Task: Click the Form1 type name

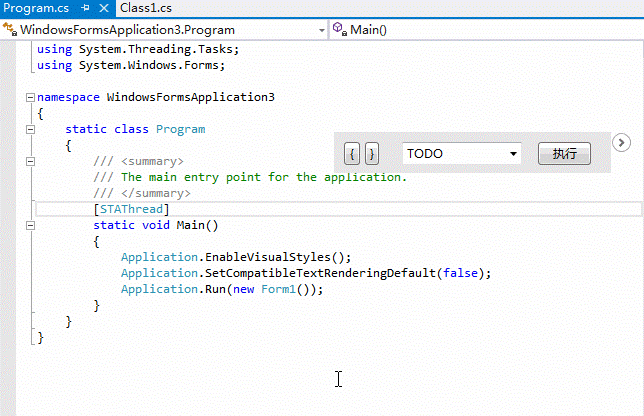Action: point(278,290)
